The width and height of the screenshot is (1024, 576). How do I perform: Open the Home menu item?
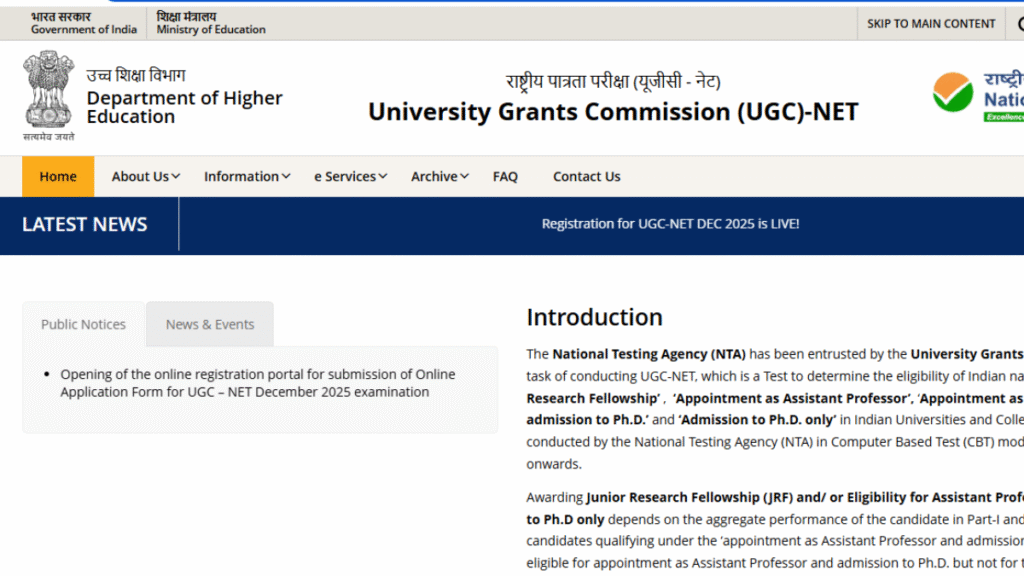57,176
